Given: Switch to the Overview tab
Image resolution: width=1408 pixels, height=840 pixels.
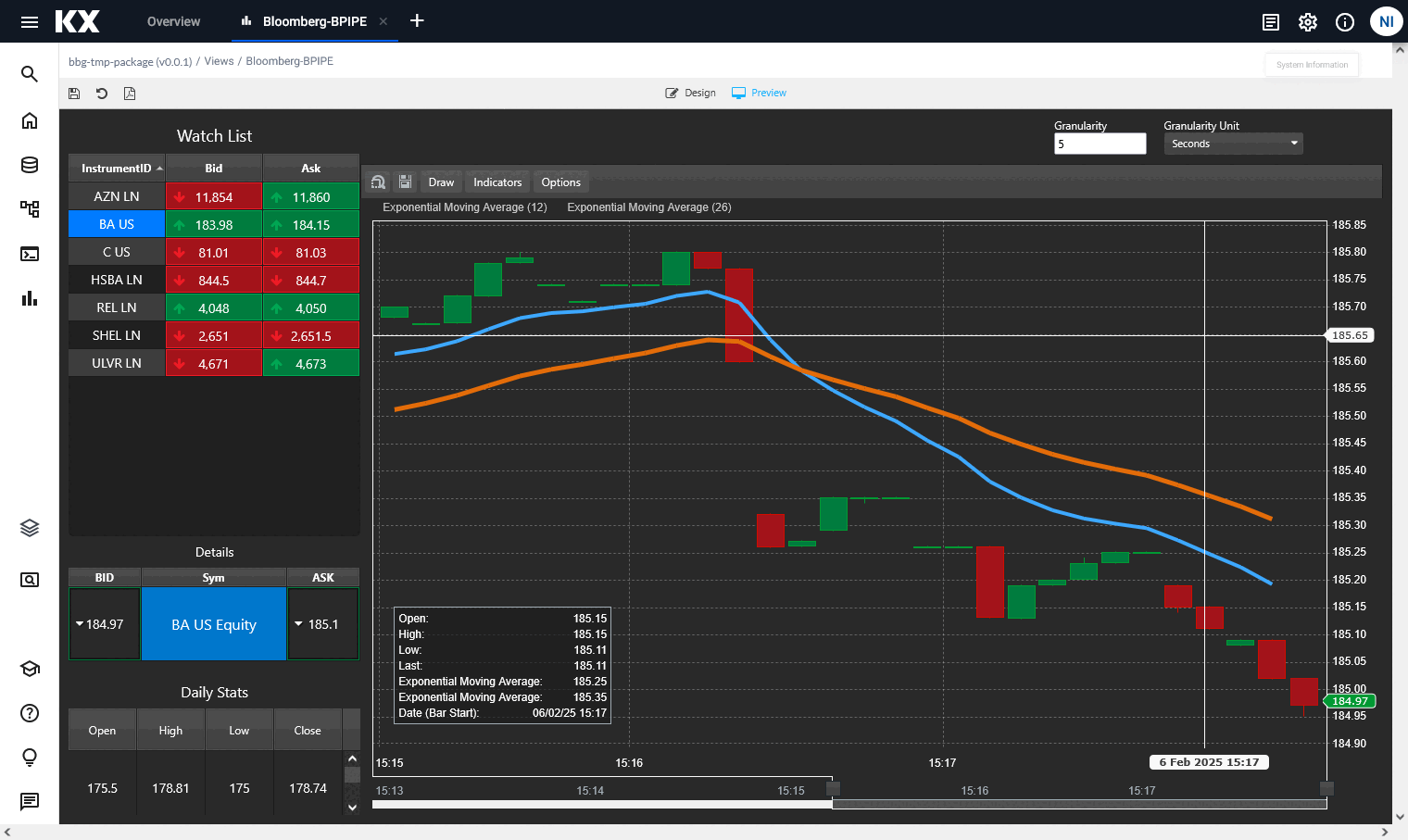Looking at the screenshot, I should [x=173, y=21].
